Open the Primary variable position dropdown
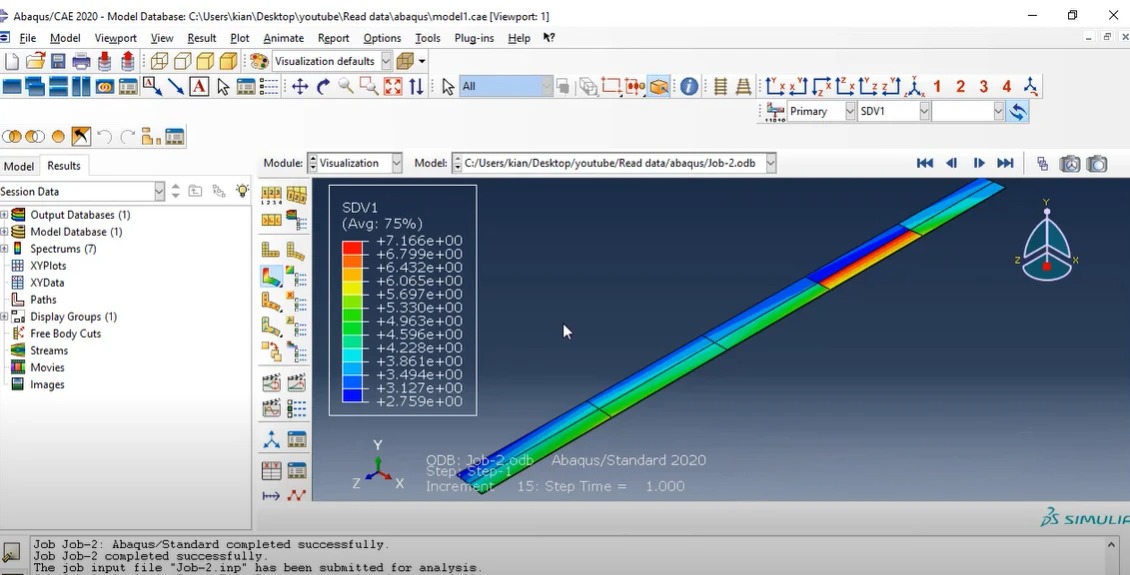 pos(849,111)
